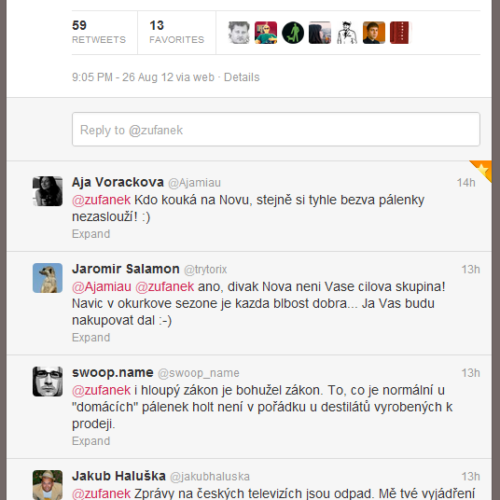
Task: Open first retweeter avatar with grayscale face
Action: (239, 33)
